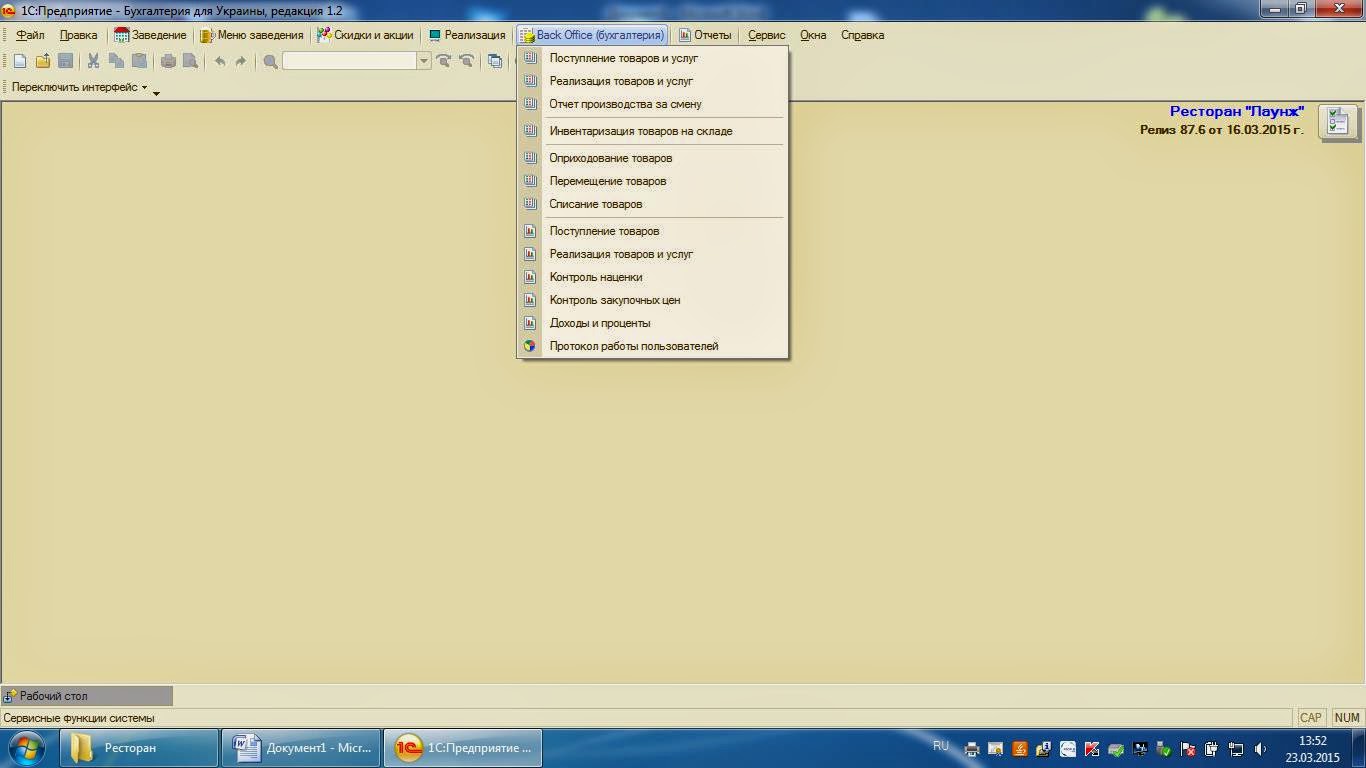1366x768 pixels.
Task: Select Реализация товаров и услуг document entry above Отчет производства
Action: [x=653, y=81]
